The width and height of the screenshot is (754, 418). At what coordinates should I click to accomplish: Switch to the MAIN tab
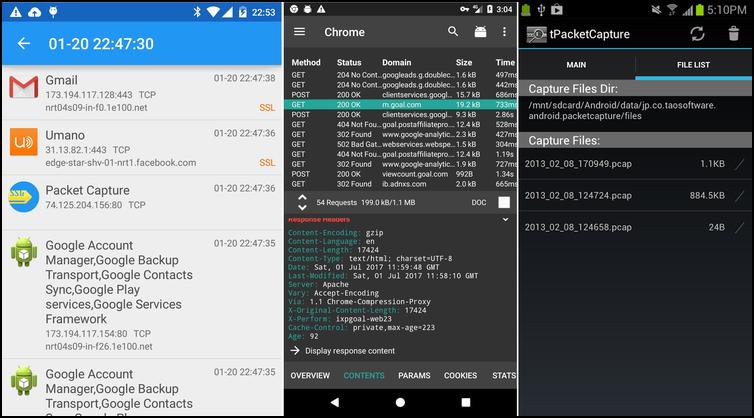point(576,64)
